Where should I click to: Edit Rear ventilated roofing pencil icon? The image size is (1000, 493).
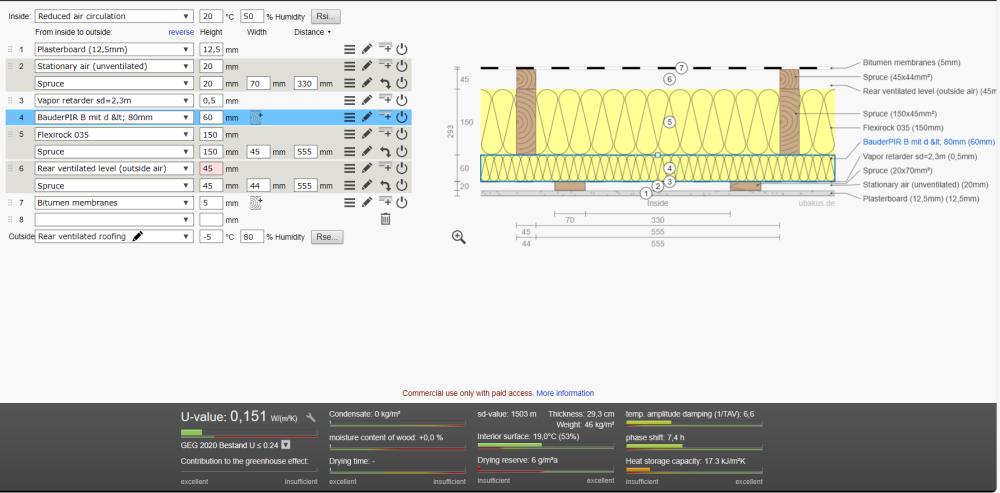(138, 236)
